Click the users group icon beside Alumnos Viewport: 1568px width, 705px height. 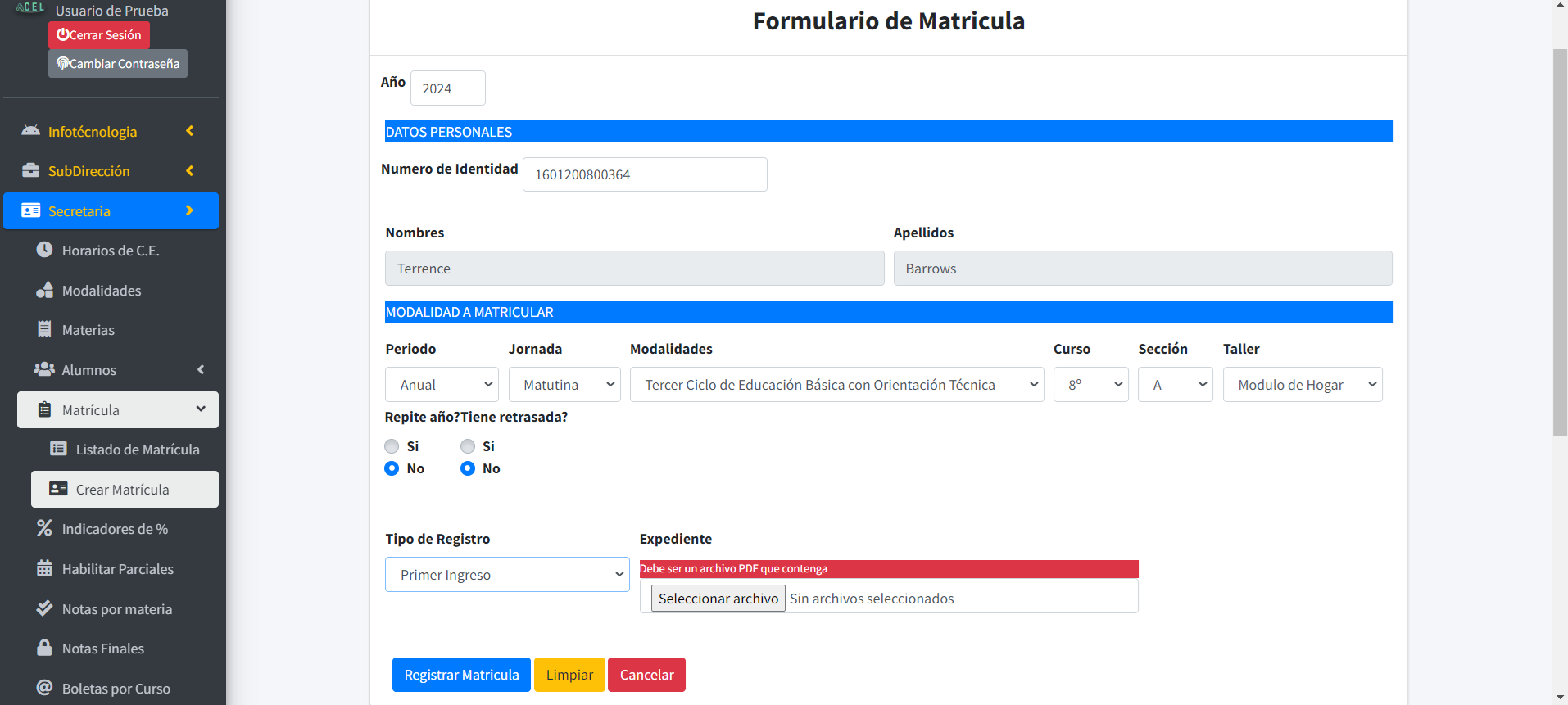(44, 369)
